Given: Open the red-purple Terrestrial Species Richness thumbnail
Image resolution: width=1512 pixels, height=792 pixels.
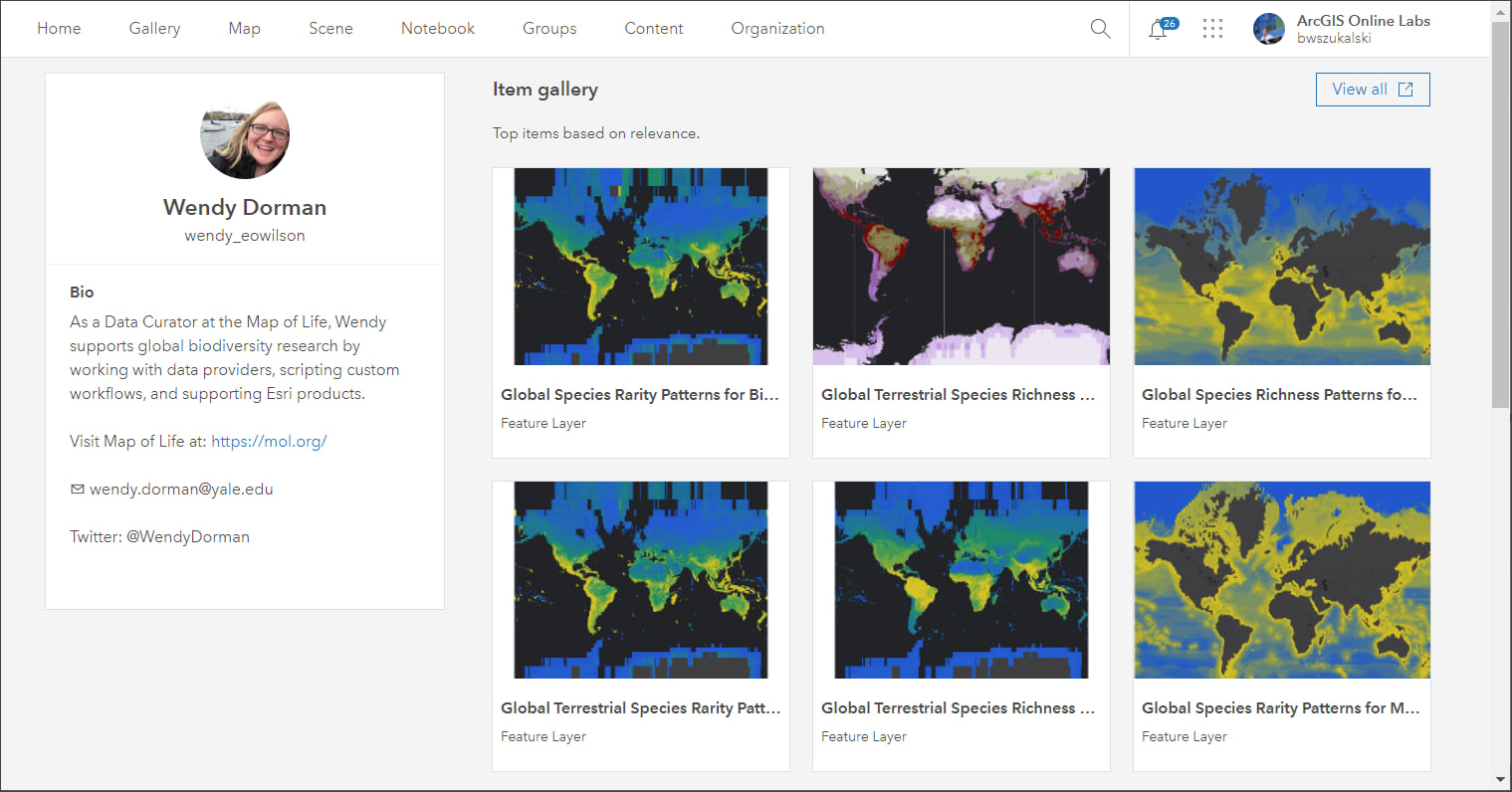Looking at the screenshot, I should pyautogui.click(x=961, y=267).
